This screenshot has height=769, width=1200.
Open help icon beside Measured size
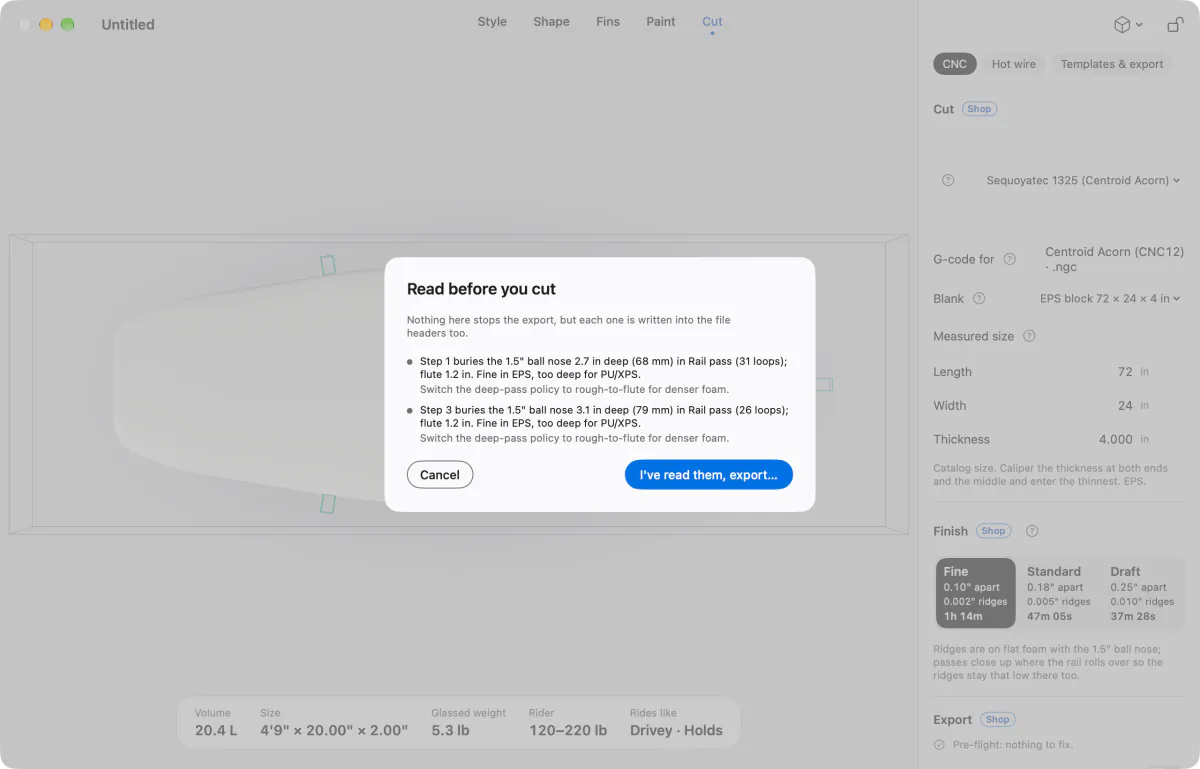(x=1029, y=336)
